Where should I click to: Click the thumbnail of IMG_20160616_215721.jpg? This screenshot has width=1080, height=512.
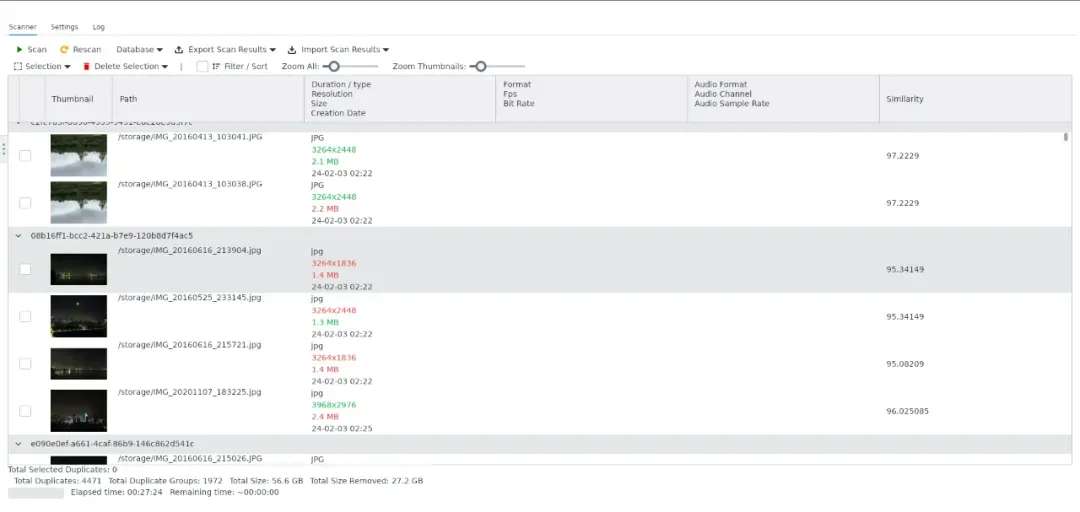point(78,363)
